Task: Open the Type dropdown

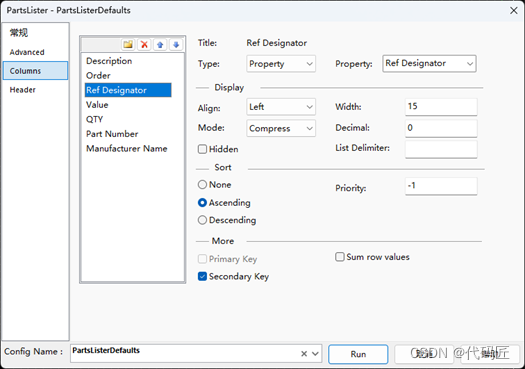Action: point(281,64)
